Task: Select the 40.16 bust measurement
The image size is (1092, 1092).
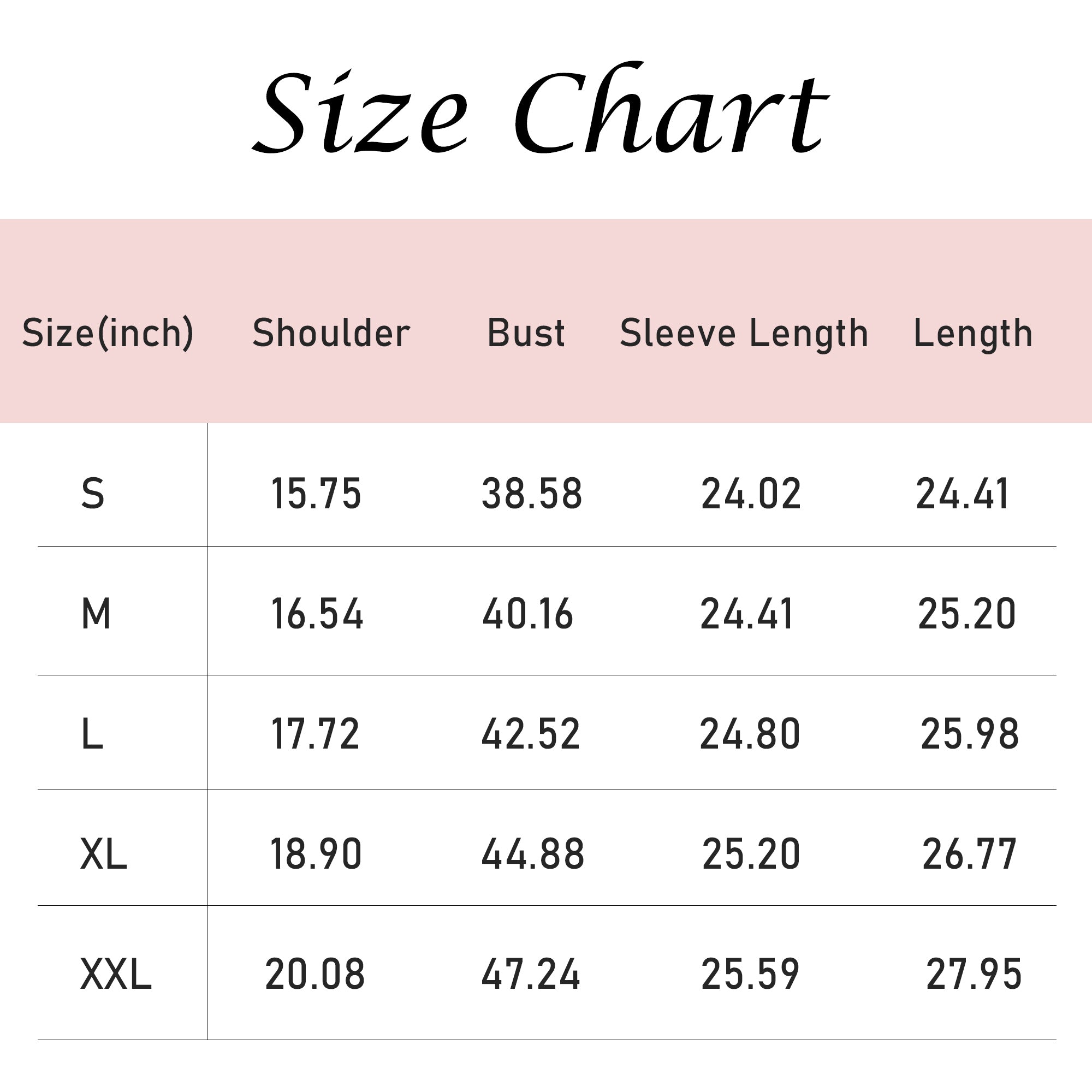Action: (x=528, y=614)
